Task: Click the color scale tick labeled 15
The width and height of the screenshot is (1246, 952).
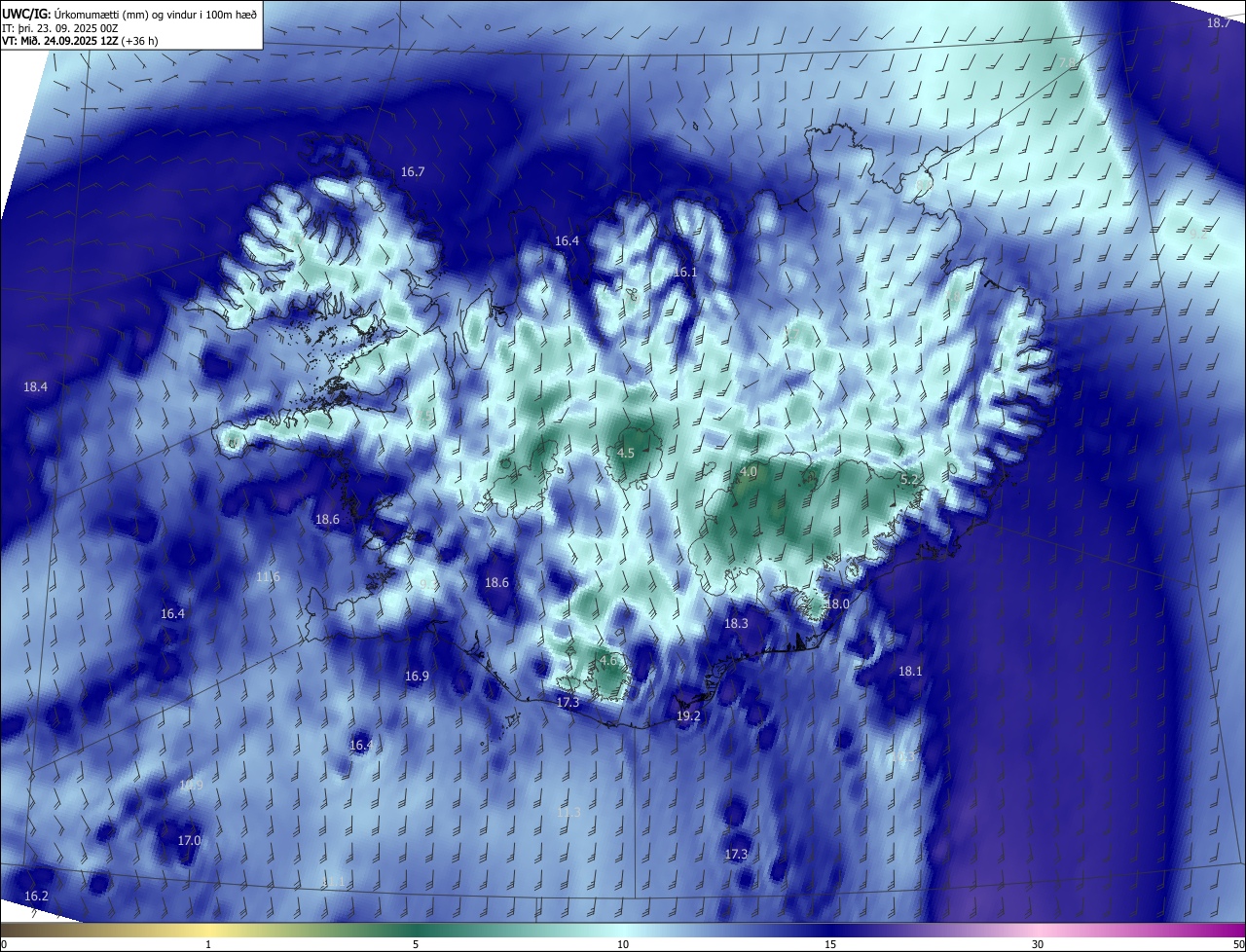Action: [830, 944]
